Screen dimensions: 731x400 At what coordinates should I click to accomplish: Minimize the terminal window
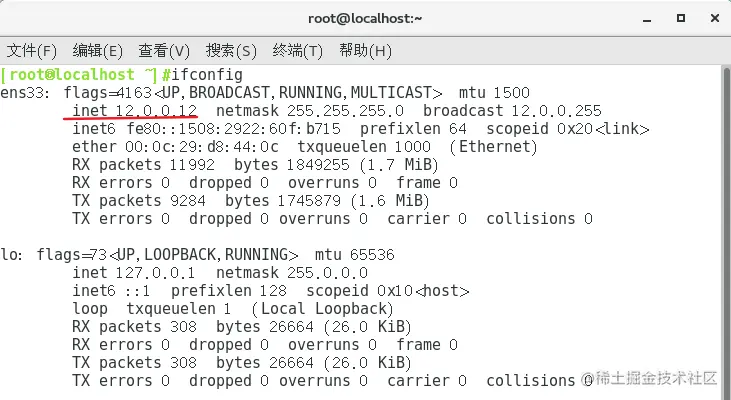pos(647,20)
